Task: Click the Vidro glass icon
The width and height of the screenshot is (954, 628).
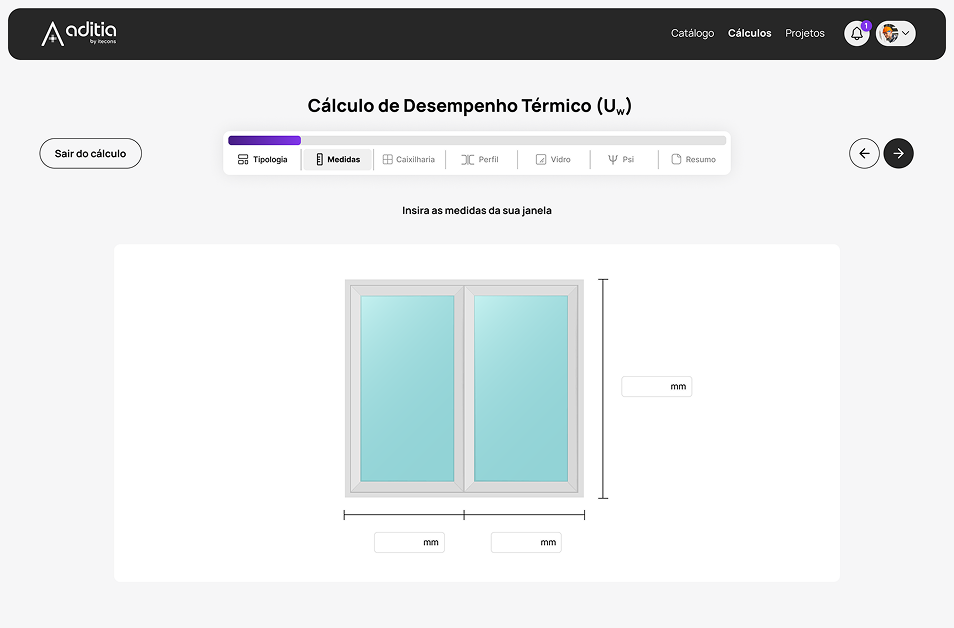Action: (541, 160)
